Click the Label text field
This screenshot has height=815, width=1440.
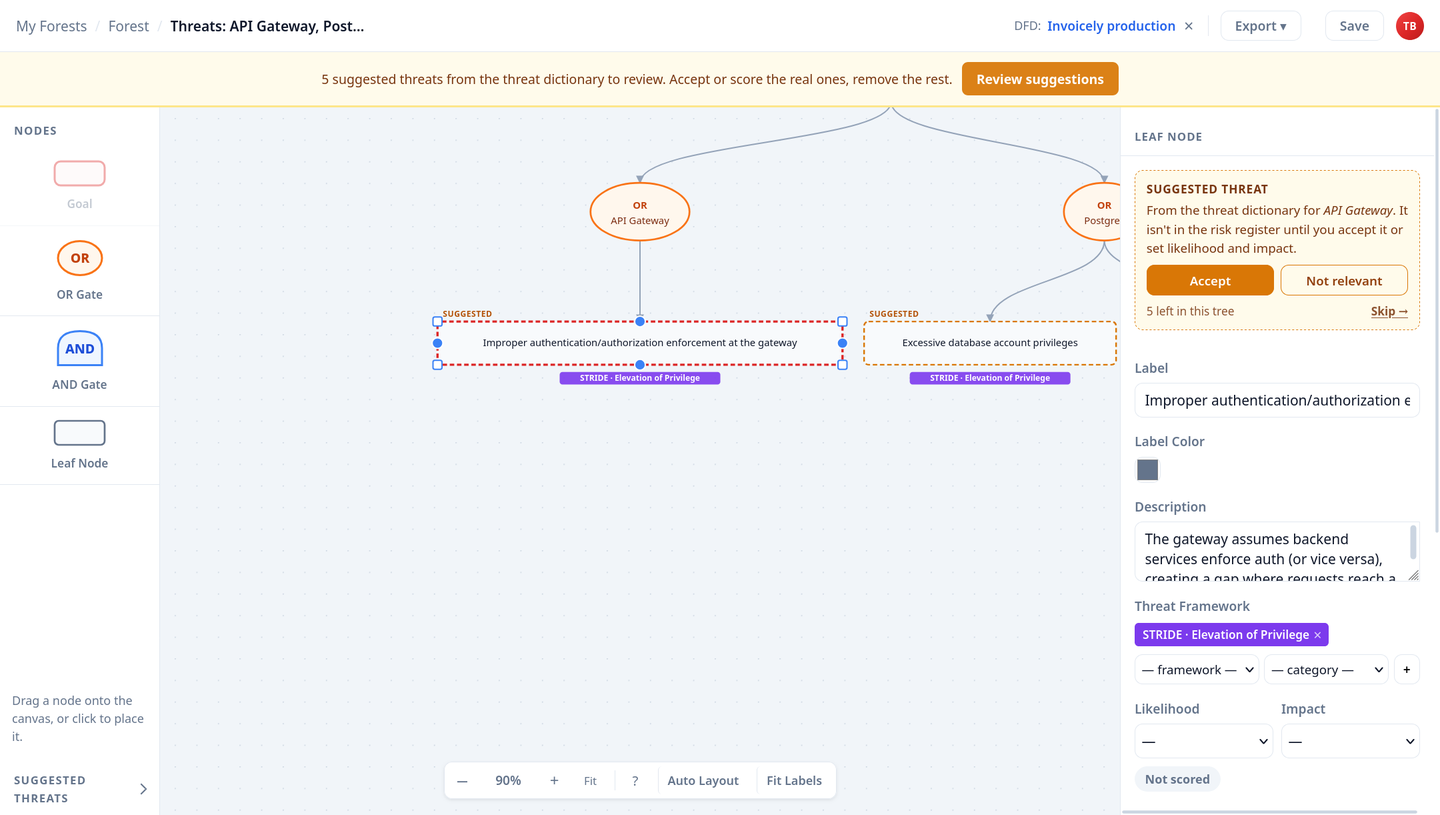(x=1277, y=400)
